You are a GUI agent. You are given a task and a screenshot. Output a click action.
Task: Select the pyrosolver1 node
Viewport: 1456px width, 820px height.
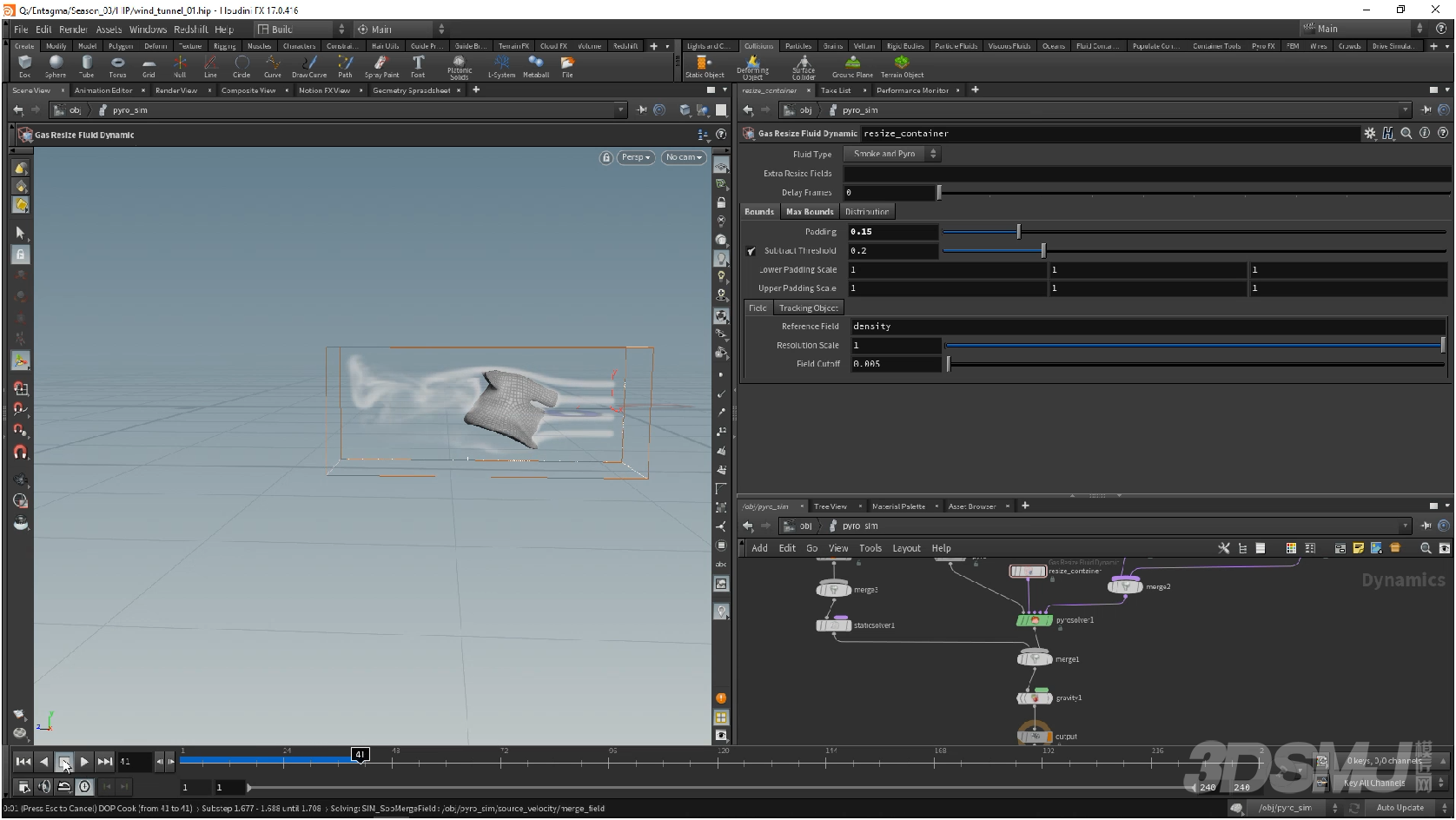(x=1035, y=620)
